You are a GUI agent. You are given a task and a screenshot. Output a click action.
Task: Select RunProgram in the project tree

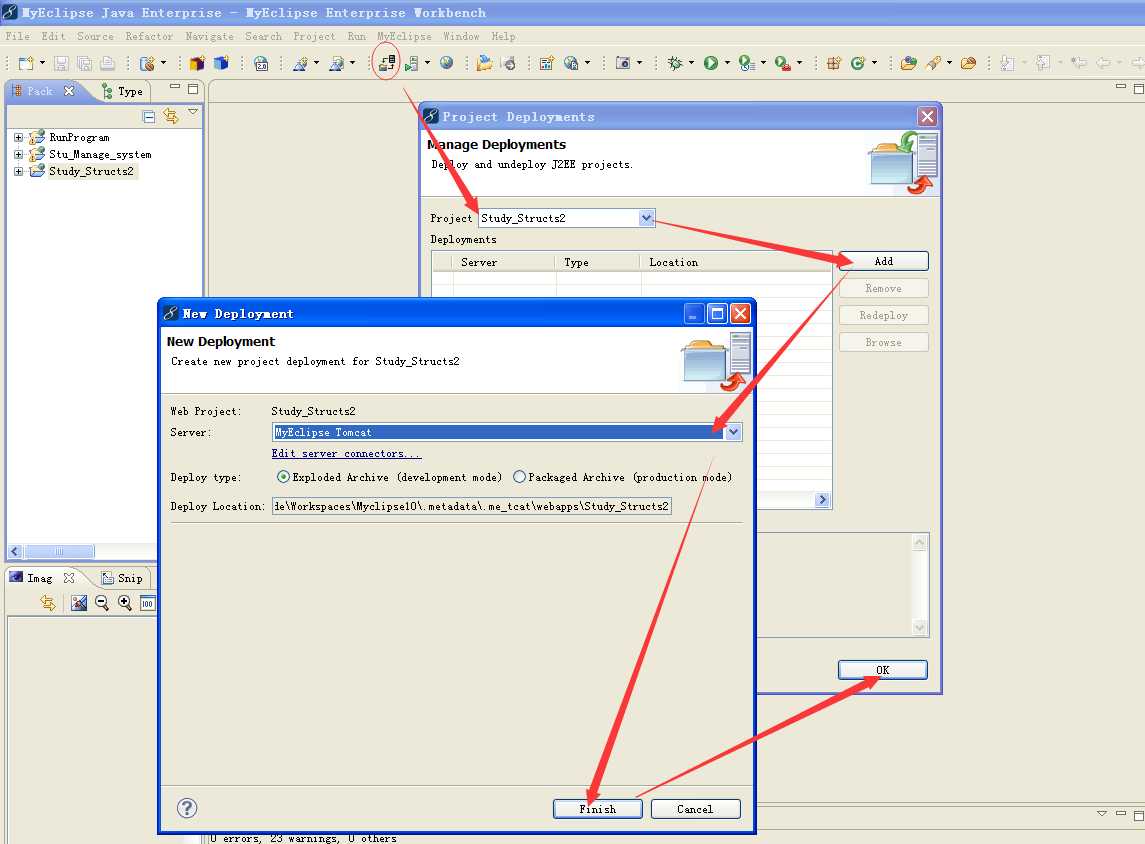click(79, 137)
